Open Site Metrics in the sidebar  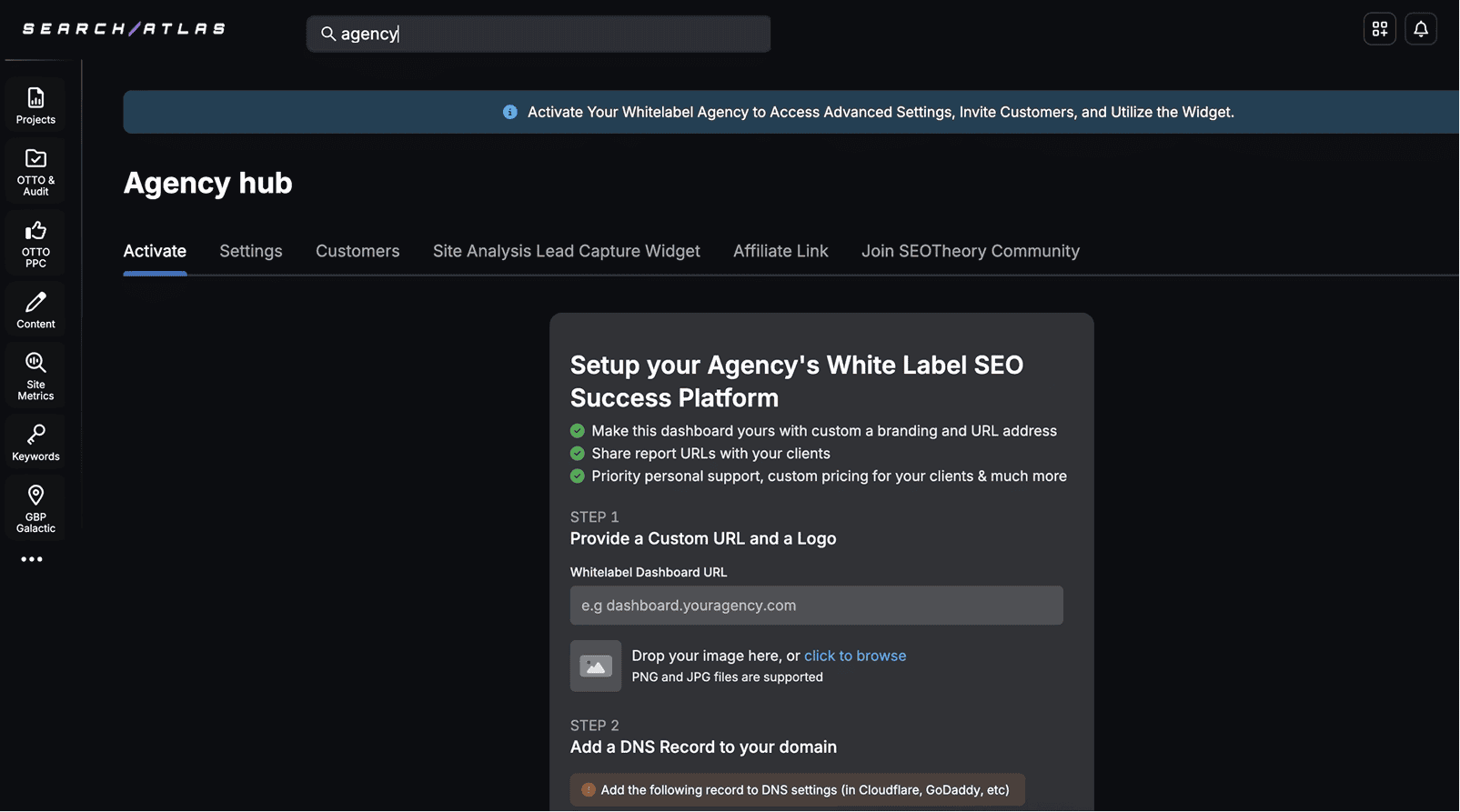click(x=35, y=376)
